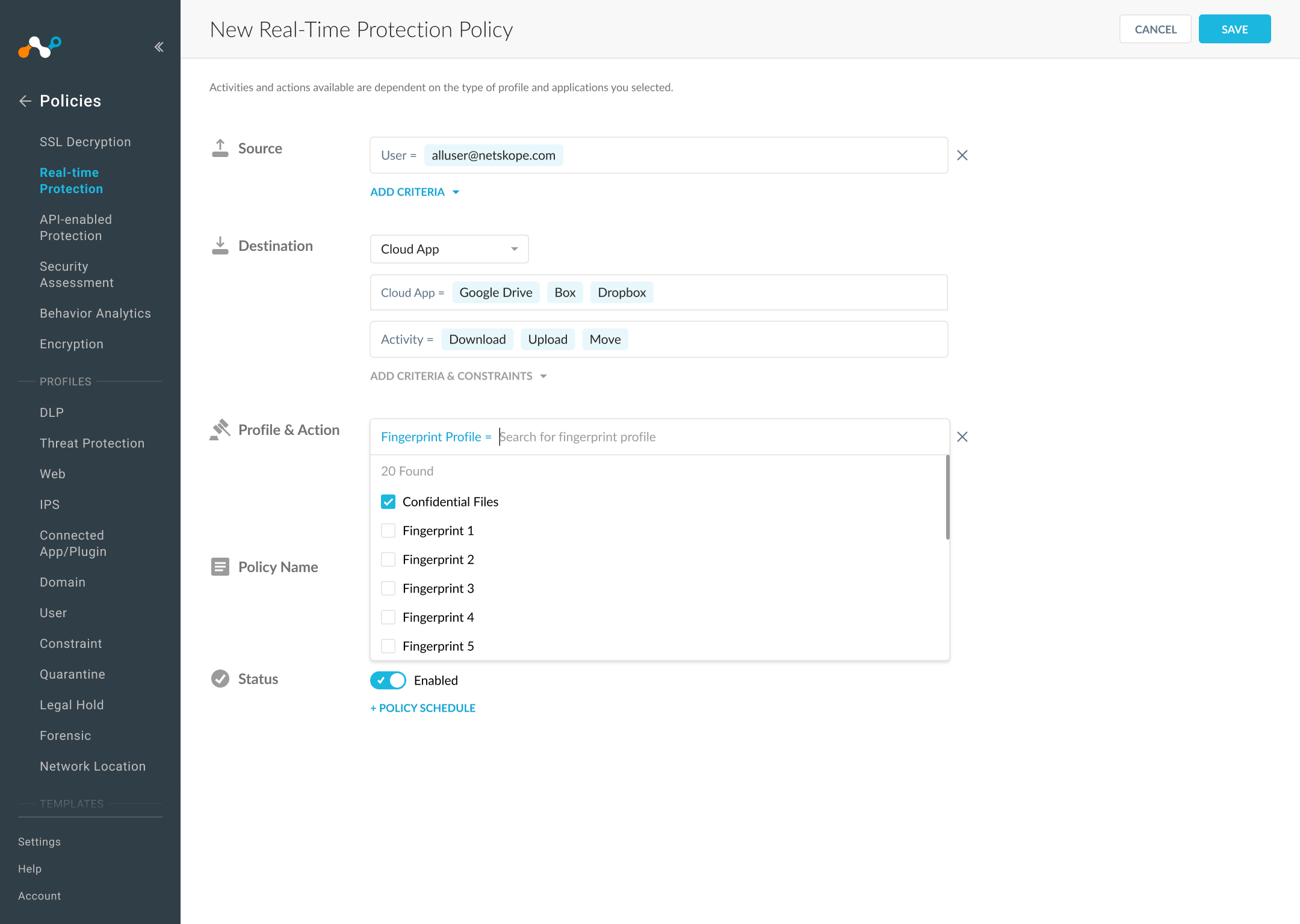1300x924 pixels.
Task: Click the Destination download icon
Action: coord(220,245)
